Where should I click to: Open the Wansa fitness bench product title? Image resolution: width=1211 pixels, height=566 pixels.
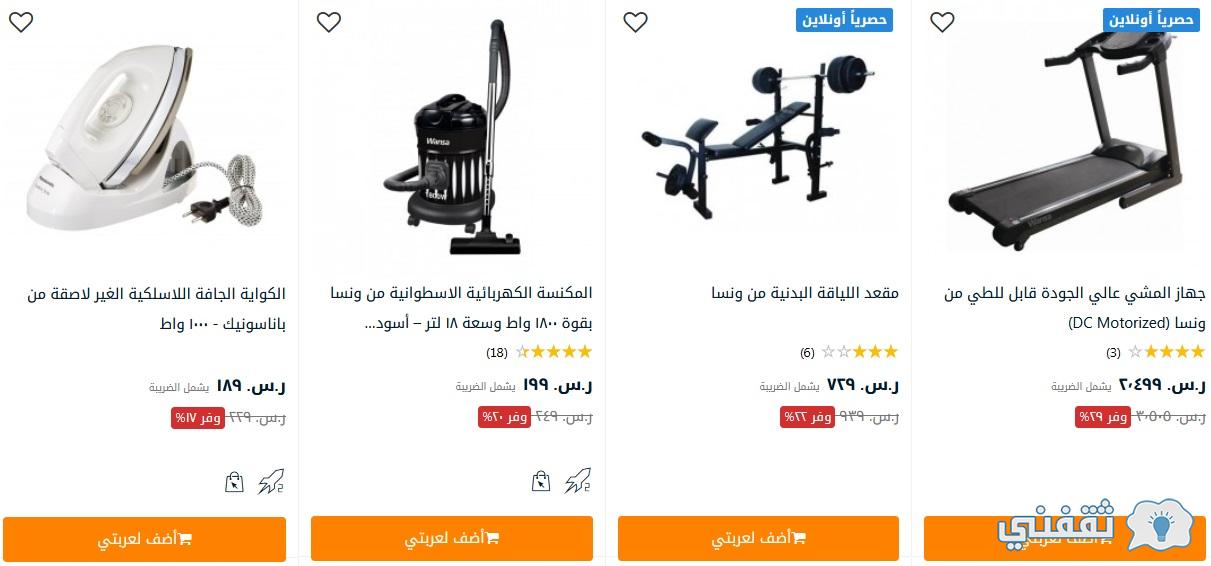pos(805,294)
